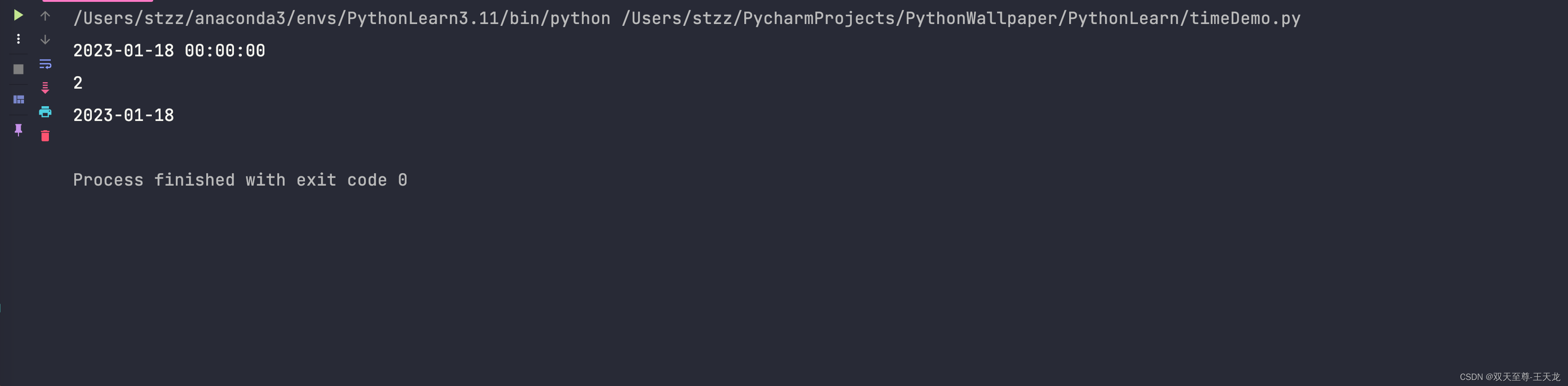Viewport: 1568px width, 386px height.
Task: Print the console output
Action: 45,112
